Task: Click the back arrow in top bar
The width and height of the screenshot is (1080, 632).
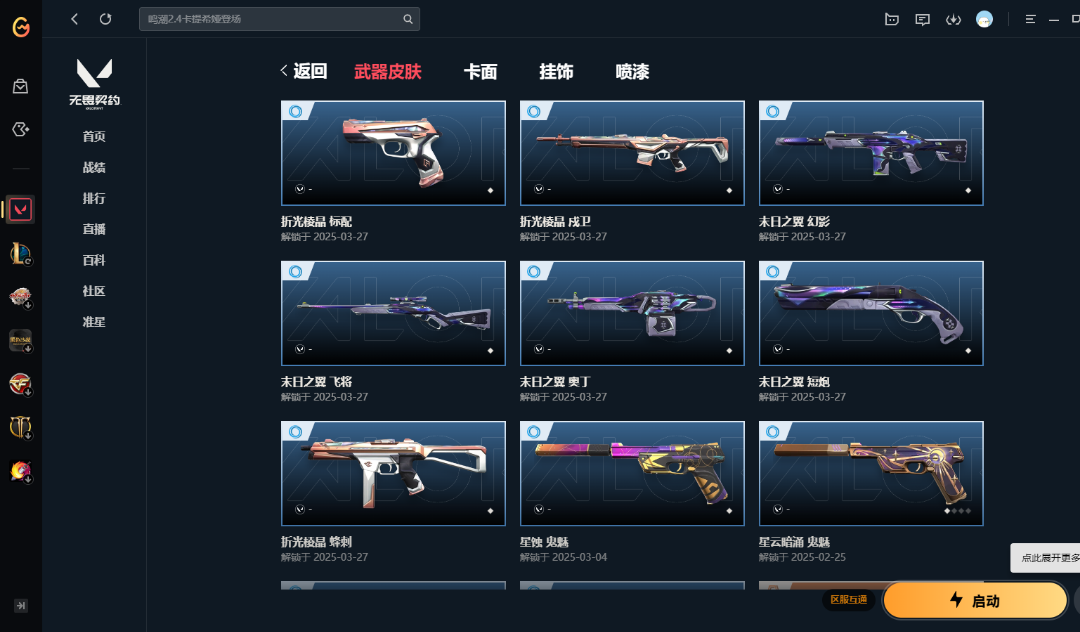Action: (74, 19)
